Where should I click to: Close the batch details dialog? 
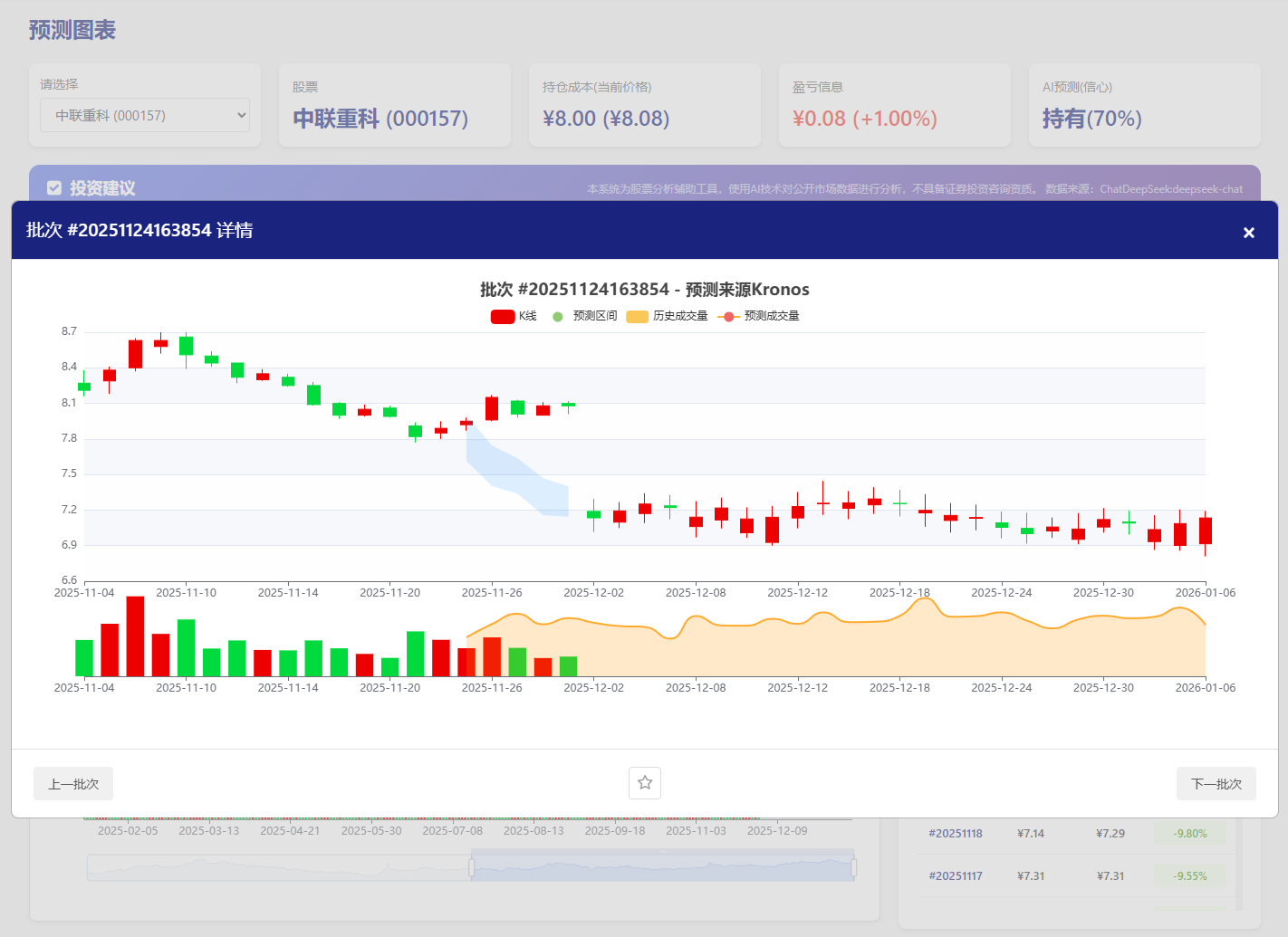point(1248,233)
